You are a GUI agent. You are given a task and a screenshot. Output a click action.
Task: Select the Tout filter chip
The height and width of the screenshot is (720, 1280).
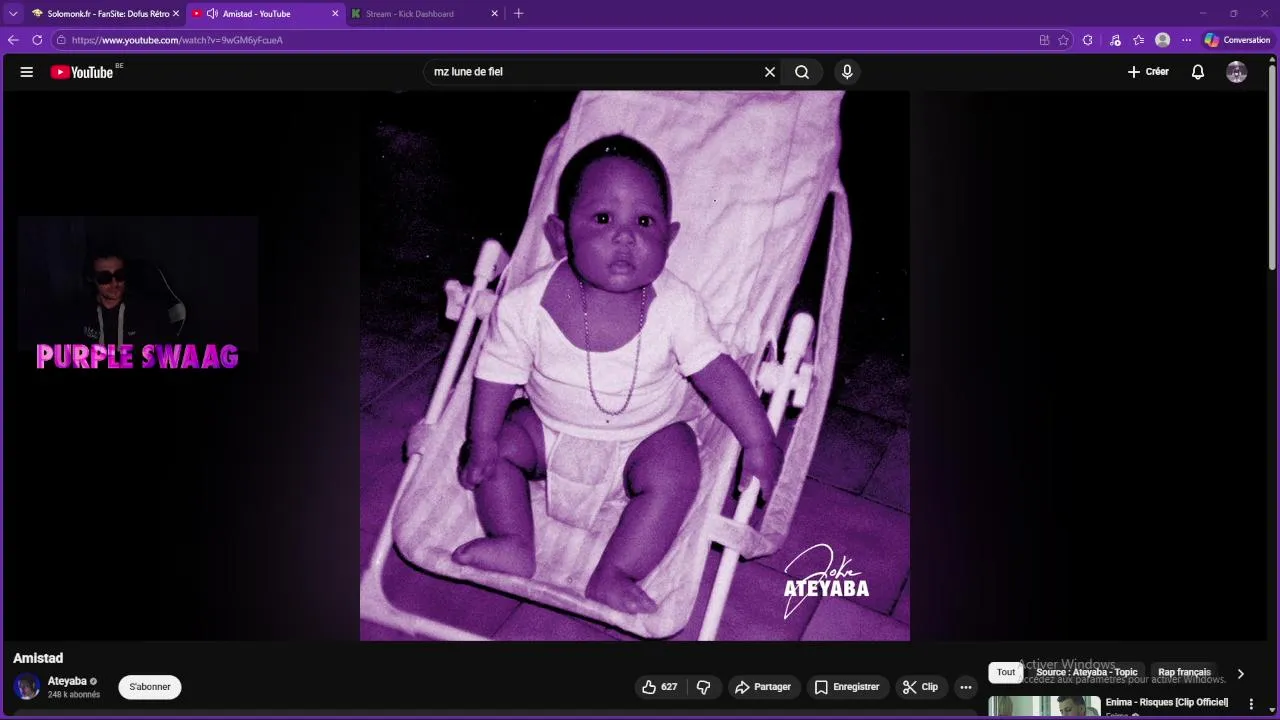pyautogui.click(x=1006, y=672)
